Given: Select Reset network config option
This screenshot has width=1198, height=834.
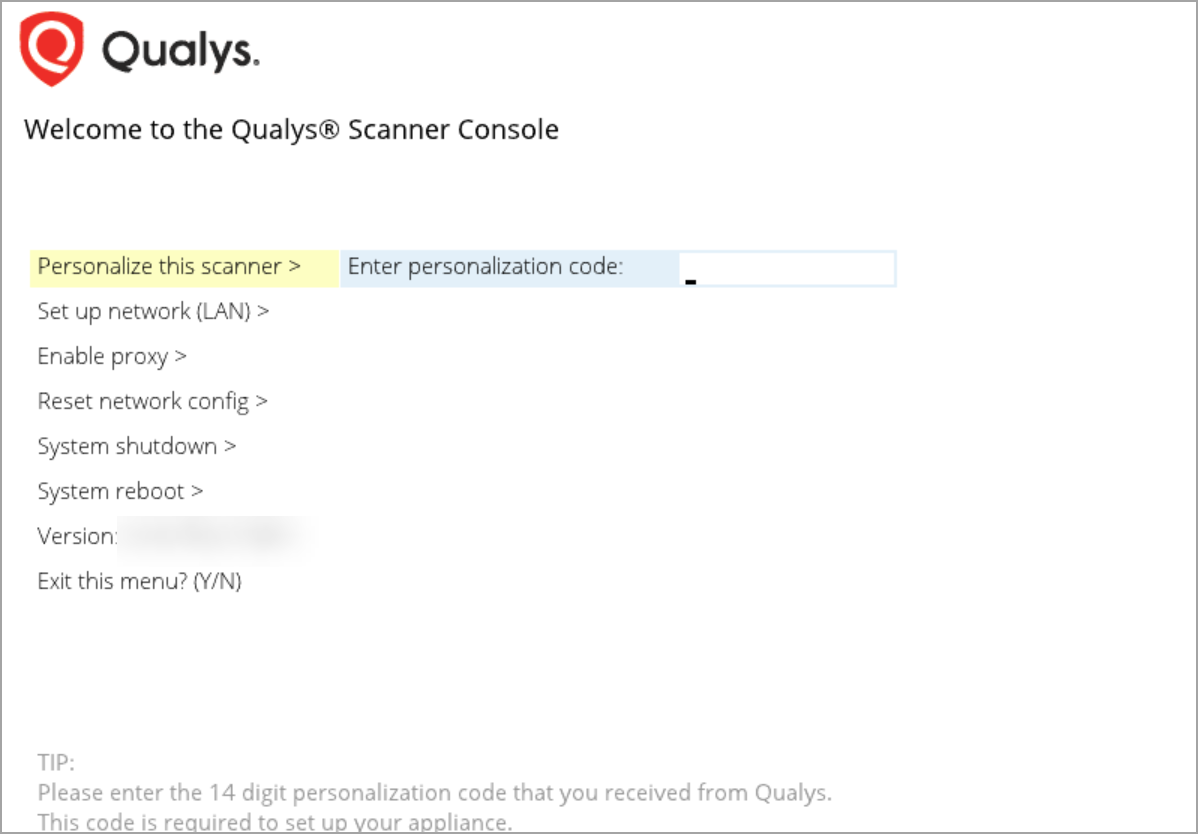Looking at the screenshot, I should [x=152, y=401].
